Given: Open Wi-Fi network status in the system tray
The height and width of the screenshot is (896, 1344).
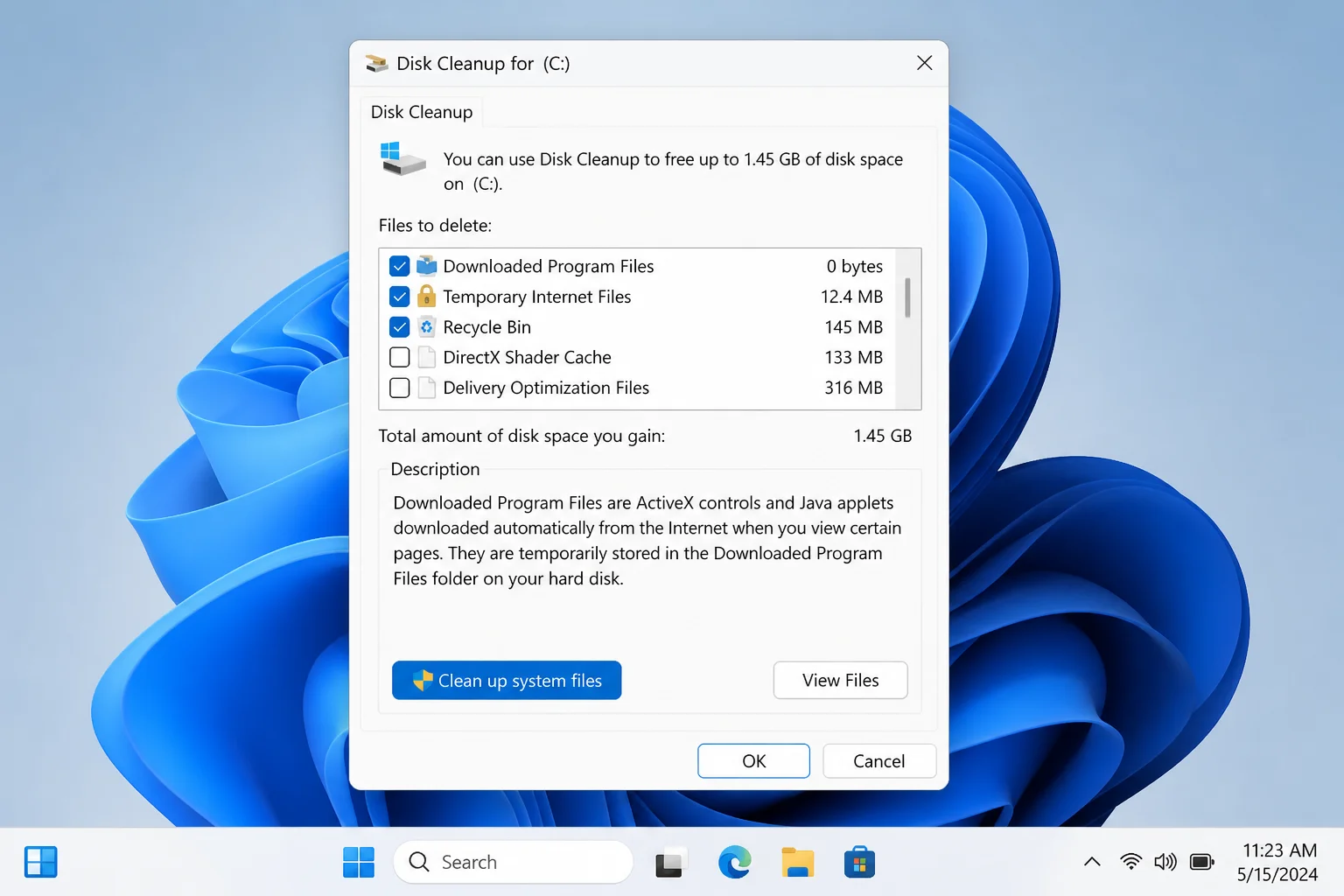Looking at the screenshot, I should (x=1130, y=862).
